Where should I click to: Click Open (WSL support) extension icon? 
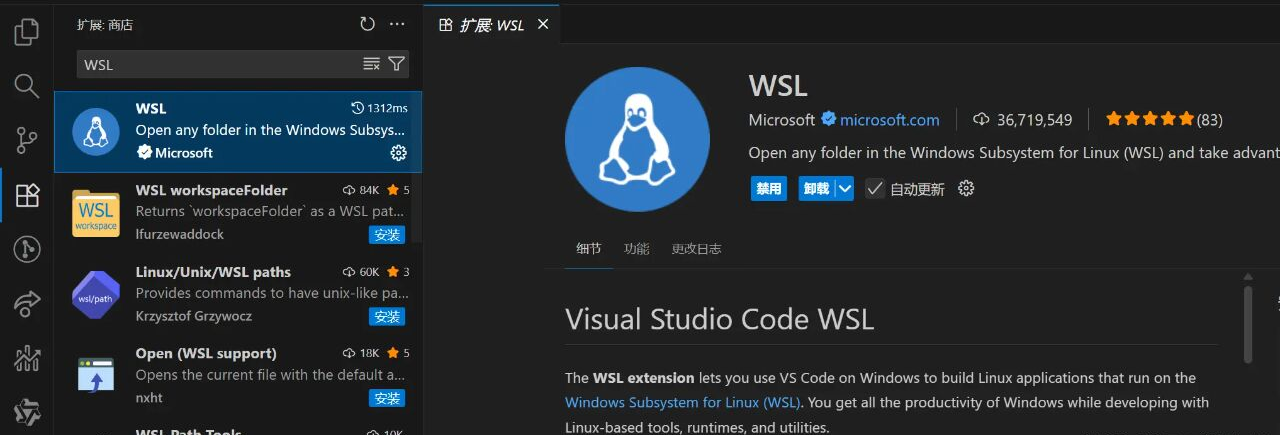[x=96, y=376]
